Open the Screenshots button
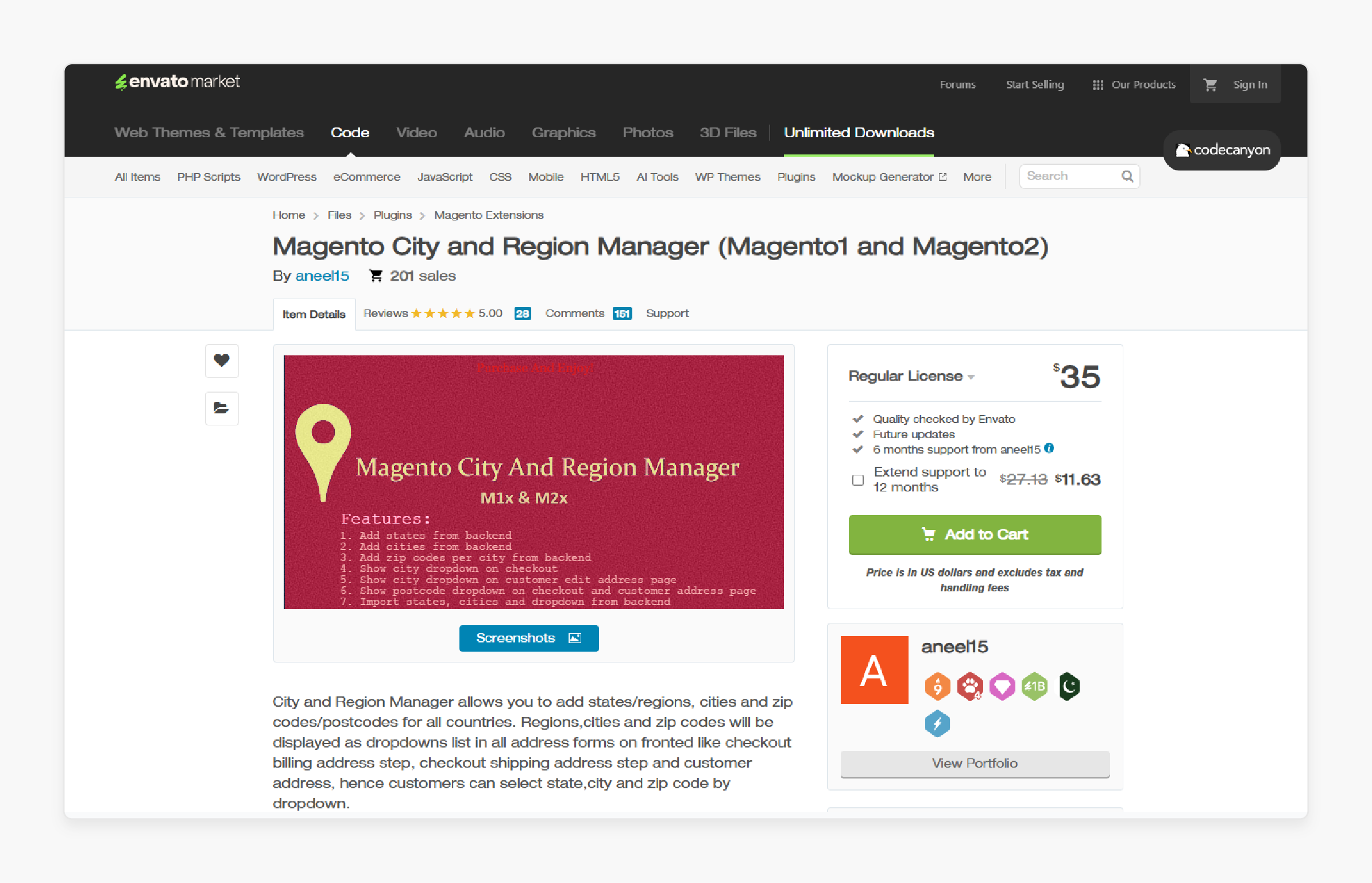The width and height of the screenshot is (1372, 883). click(x=529, y=638)
